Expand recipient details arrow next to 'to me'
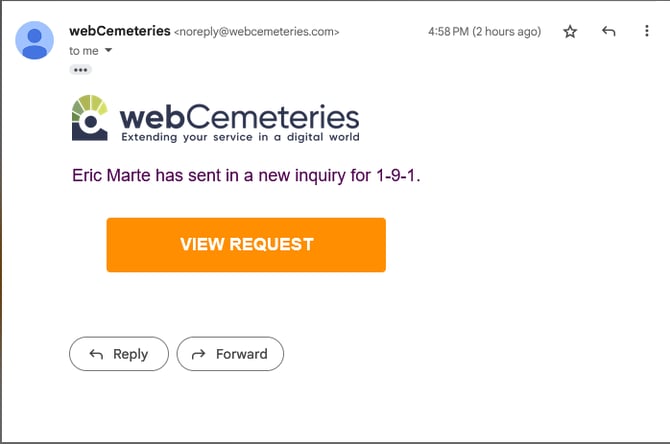Image resolution: width=670 pixels, height=444 pixels. click(109, 50)
